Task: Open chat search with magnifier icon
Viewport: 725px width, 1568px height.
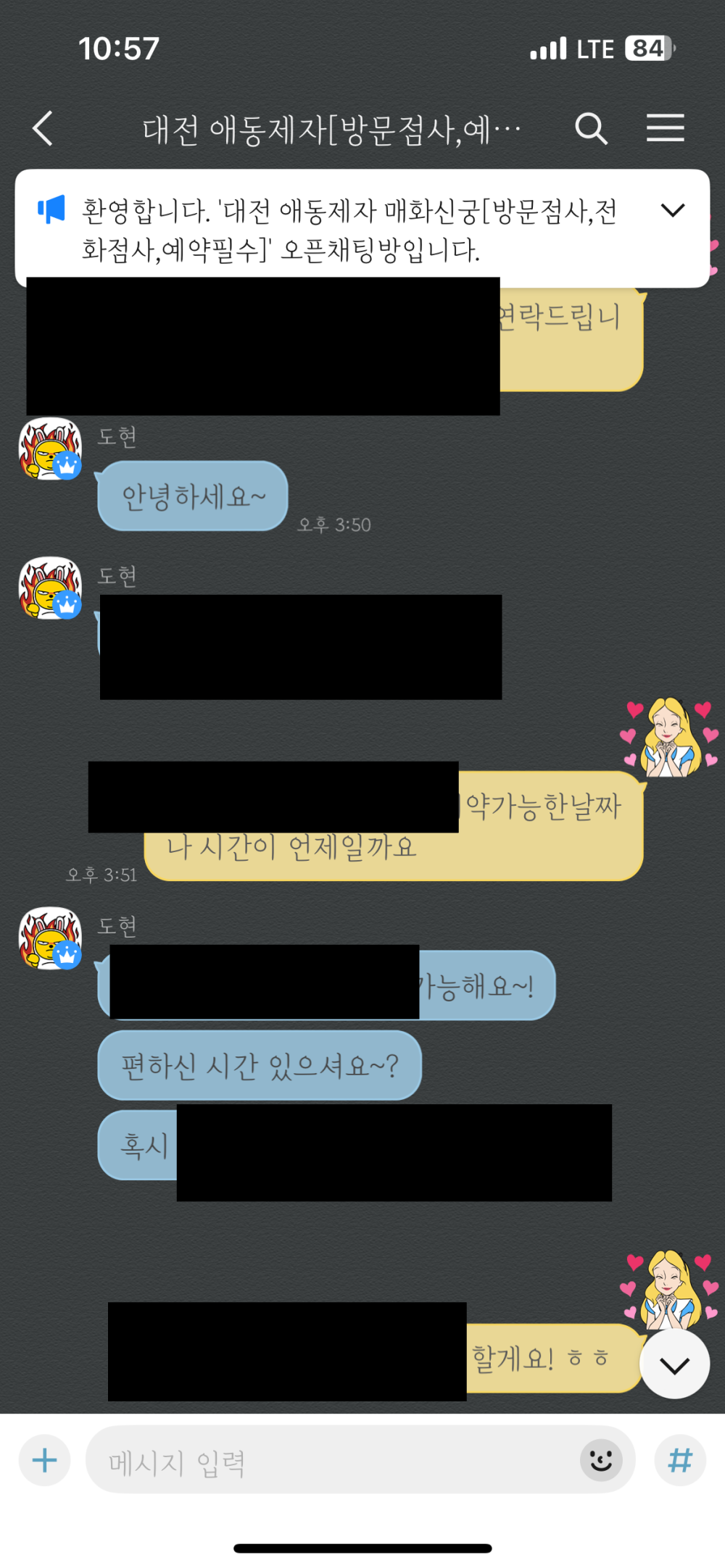Action: (591, 128)
